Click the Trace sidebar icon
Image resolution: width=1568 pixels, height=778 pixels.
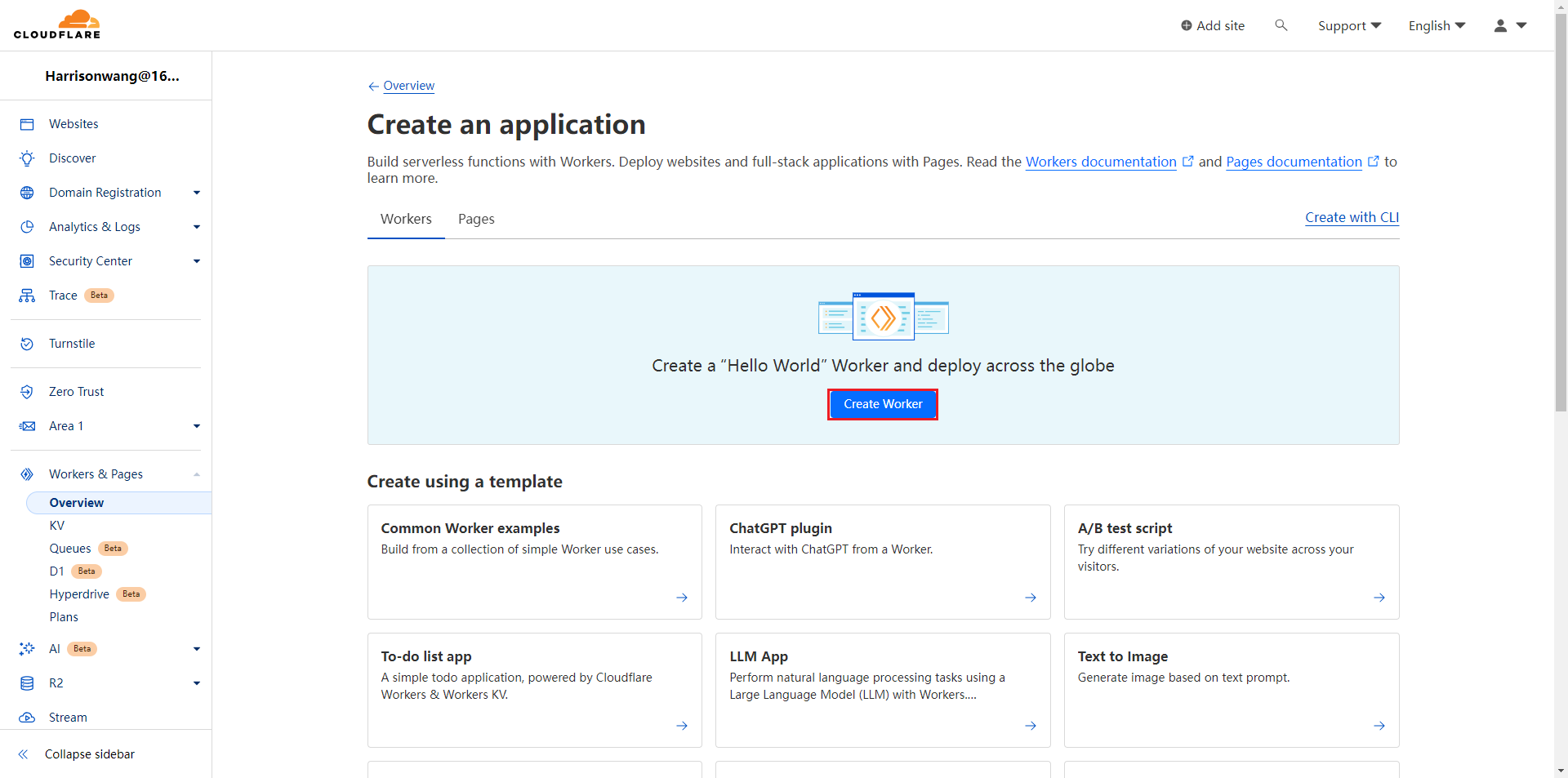pyautogui.click(x=27, y=296)
